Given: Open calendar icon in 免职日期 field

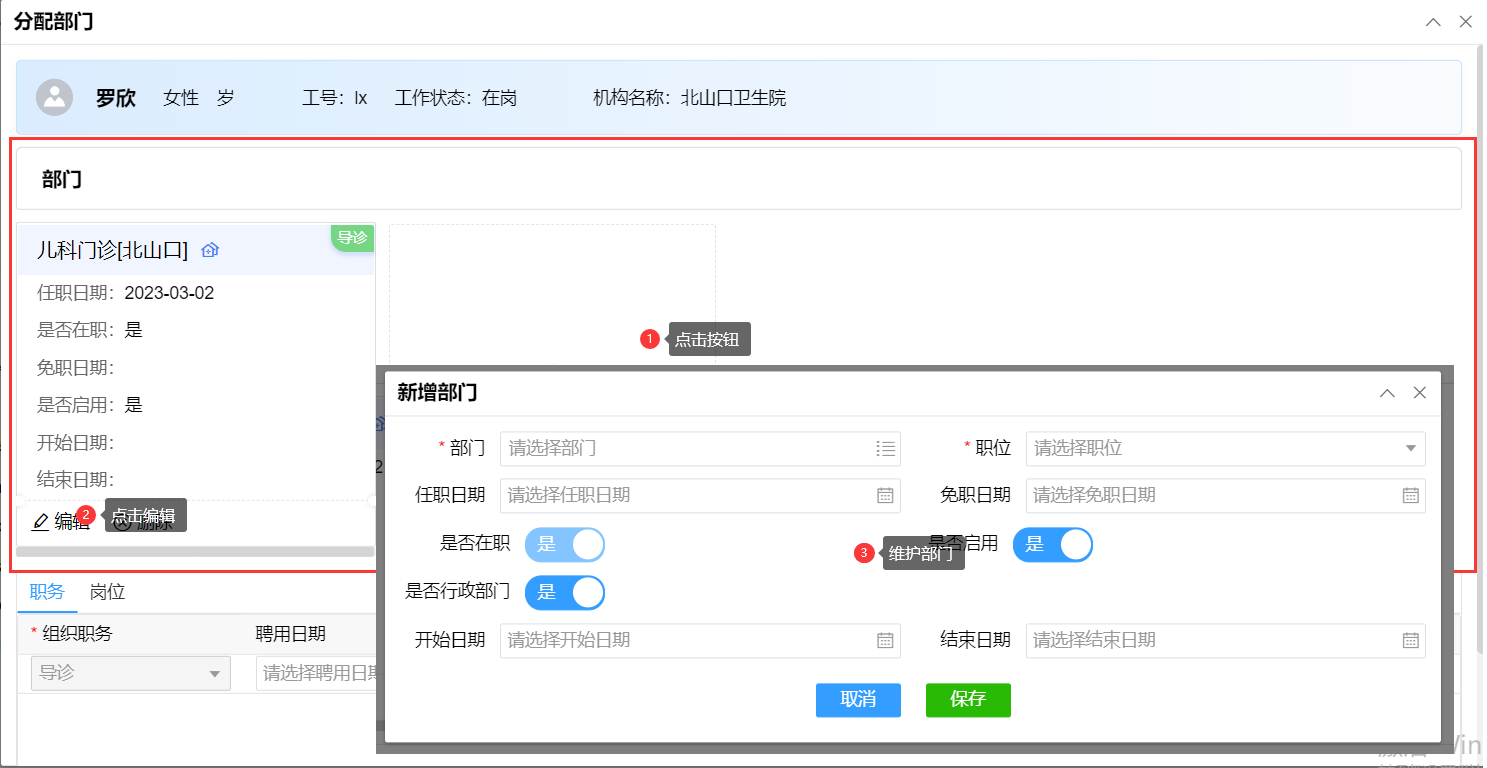Looking at the screenshot, I should (x=1410, y=495).
